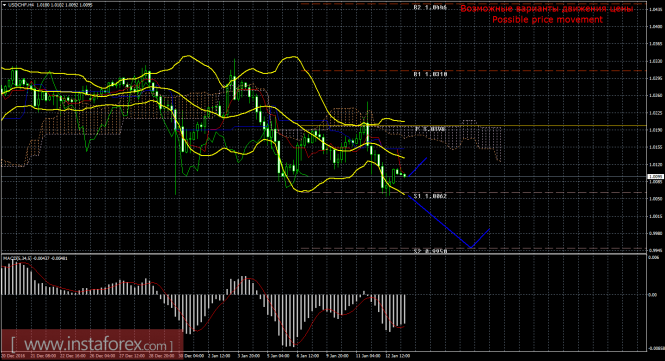Screen dimensions: 665x361
Task: Select the R1 1.0310 resistance label
Action: [430, 74]
